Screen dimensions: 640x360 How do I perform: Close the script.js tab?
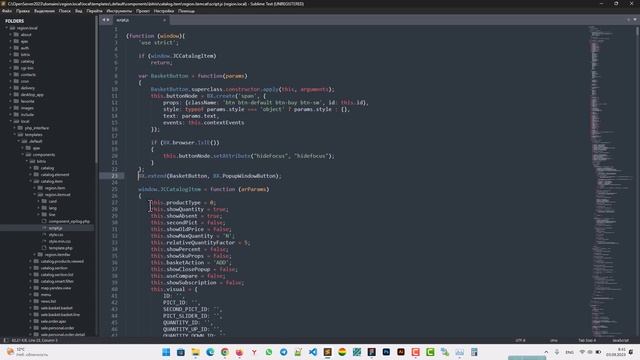164,20
